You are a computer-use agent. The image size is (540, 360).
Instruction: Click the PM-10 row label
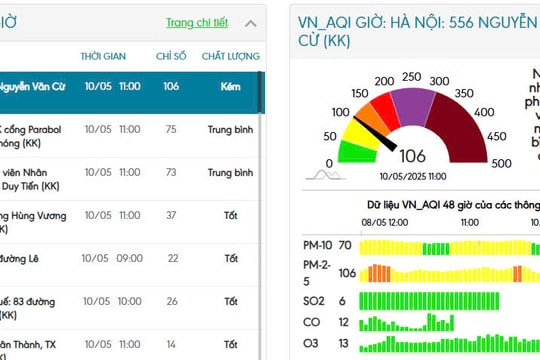tap(317, 245)
